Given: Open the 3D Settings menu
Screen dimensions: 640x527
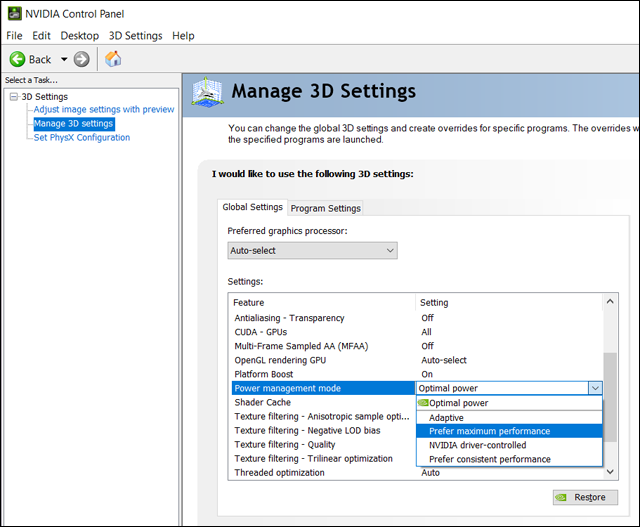Looking at the screenshot, I should [x=136, y=36].
